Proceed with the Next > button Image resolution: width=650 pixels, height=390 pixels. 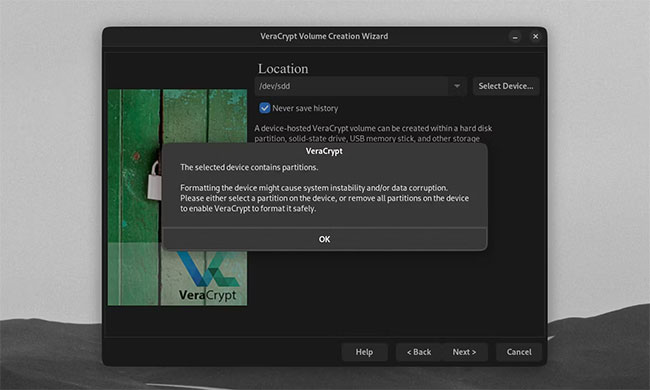pos(464,352)
